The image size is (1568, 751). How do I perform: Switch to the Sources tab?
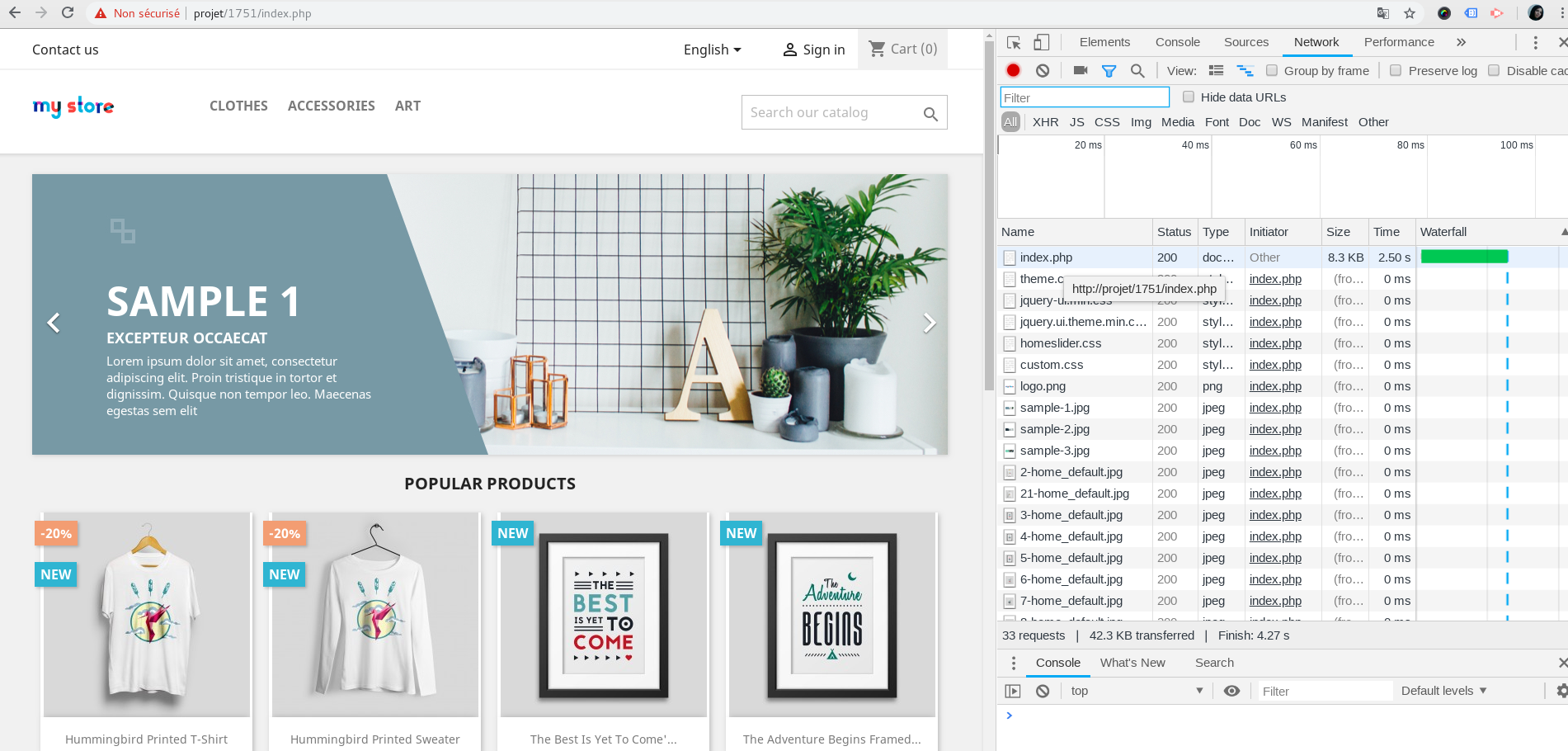[1245, 42]
